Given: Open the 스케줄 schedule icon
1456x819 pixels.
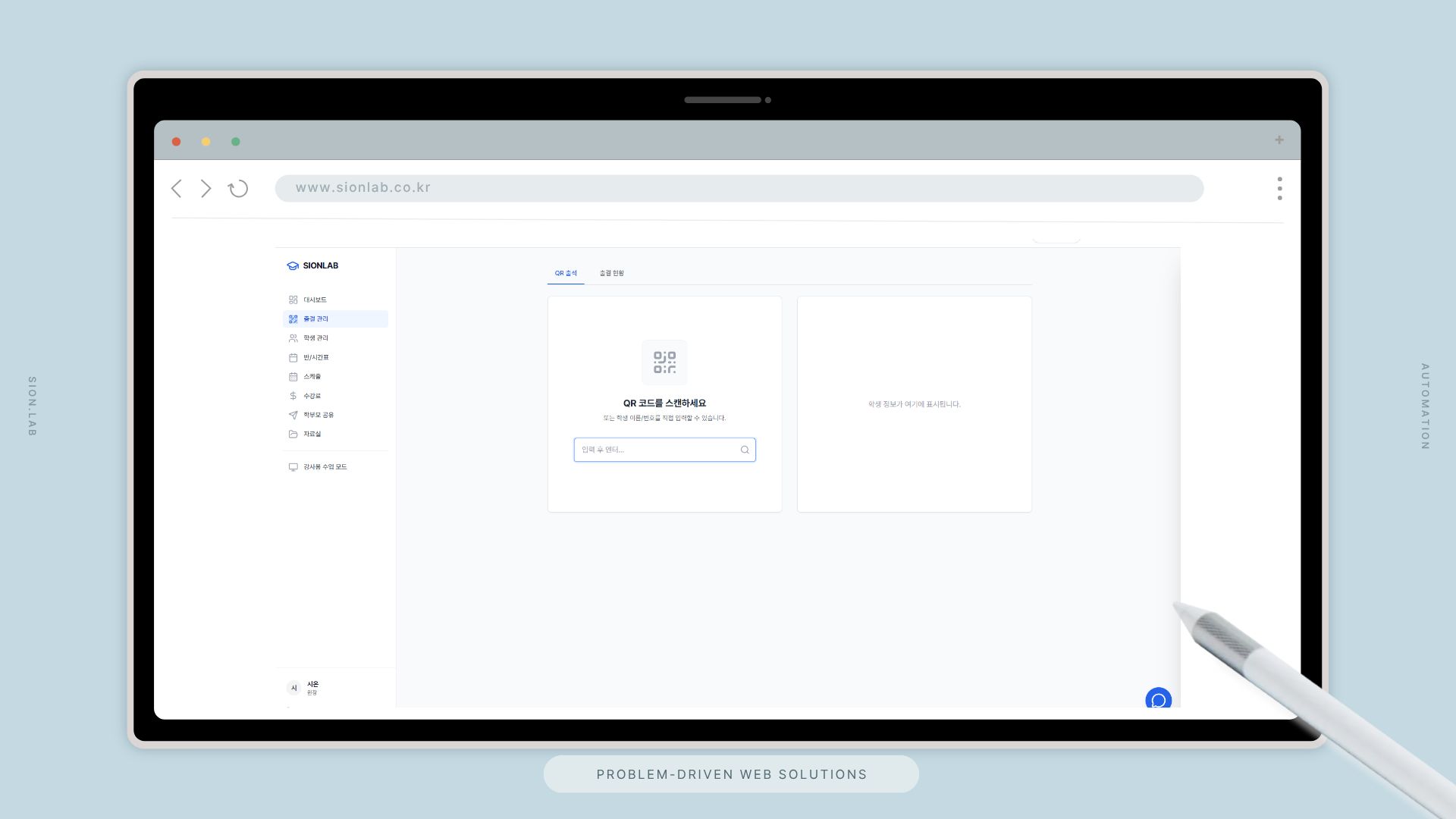Looking at the screenshot, I should point(293,377).
